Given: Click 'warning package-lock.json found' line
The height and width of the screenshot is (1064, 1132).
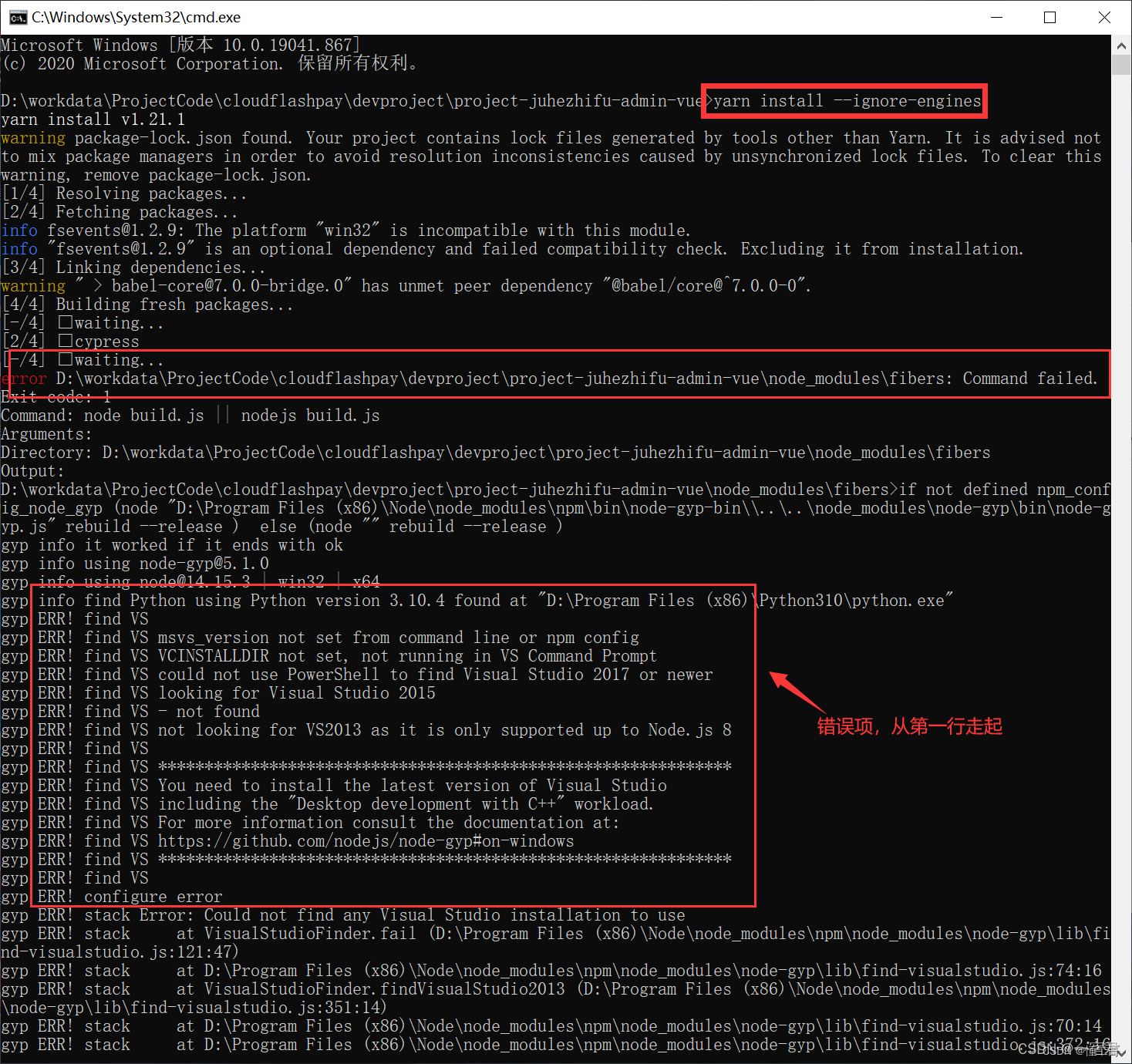Looking at the screenshot, I should pyautogui.click(x=551, y=157).
